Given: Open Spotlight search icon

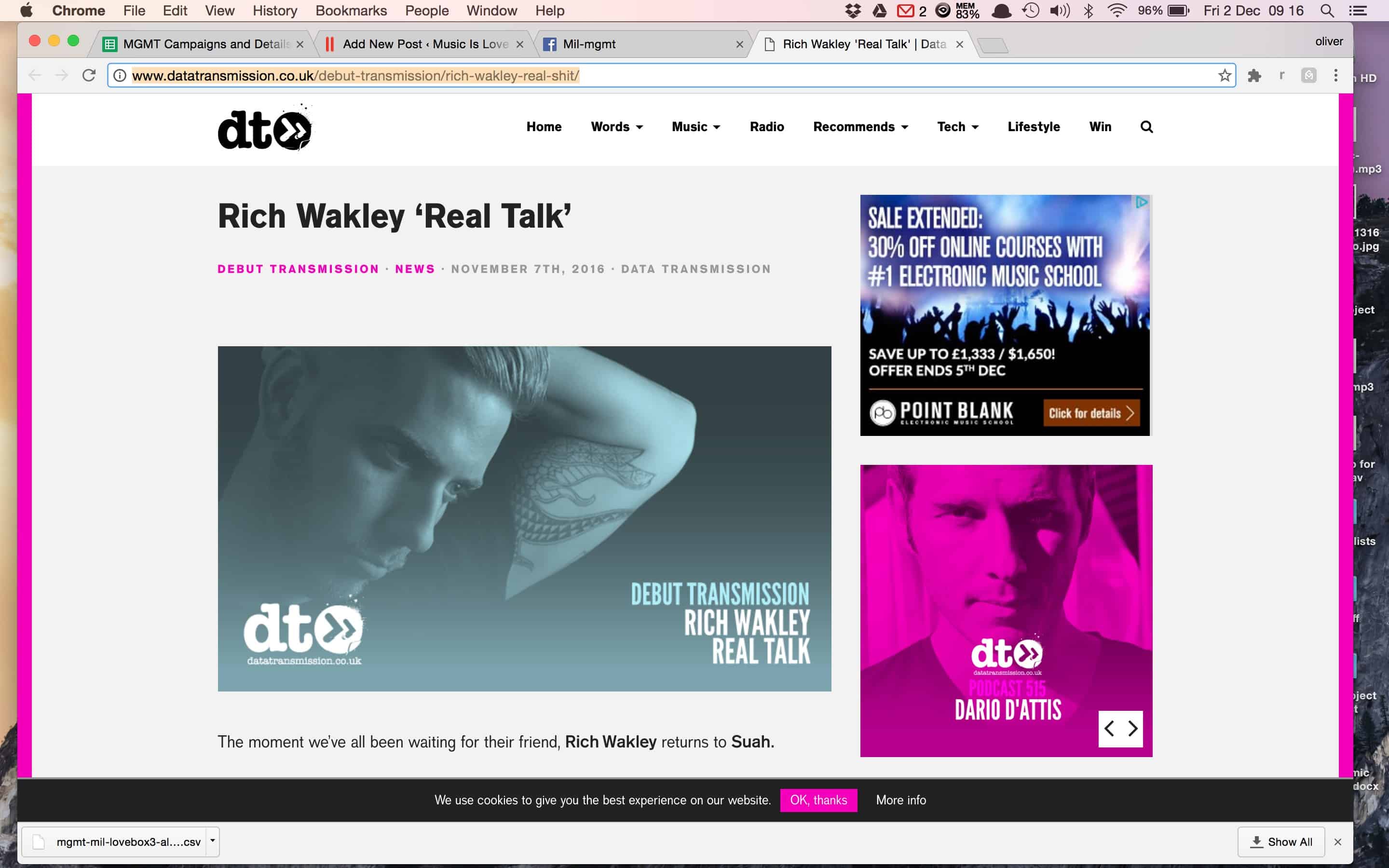Looking at the screenshot, I should click(1327, 11).
